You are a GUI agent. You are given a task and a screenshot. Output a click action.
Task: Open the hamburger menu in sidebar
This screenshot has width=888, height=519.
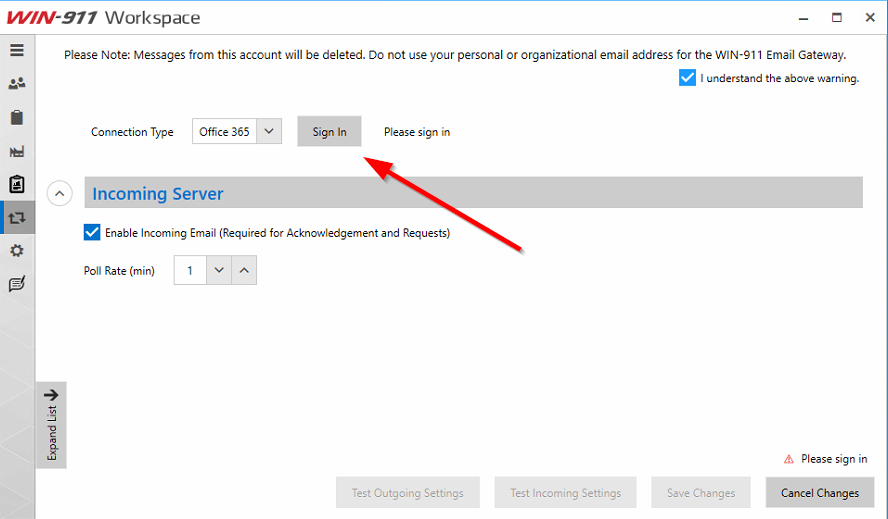17,50
